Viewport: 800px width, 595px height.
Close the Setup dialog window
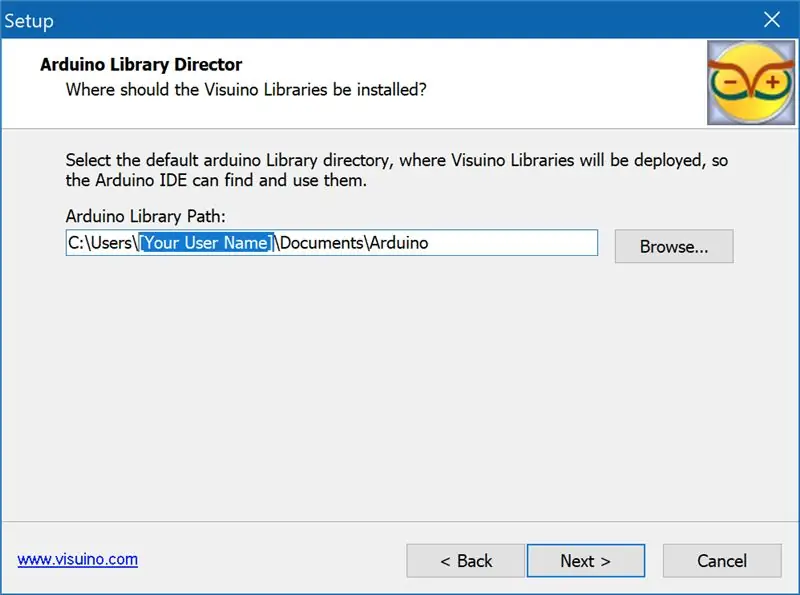tap(772, 19)
